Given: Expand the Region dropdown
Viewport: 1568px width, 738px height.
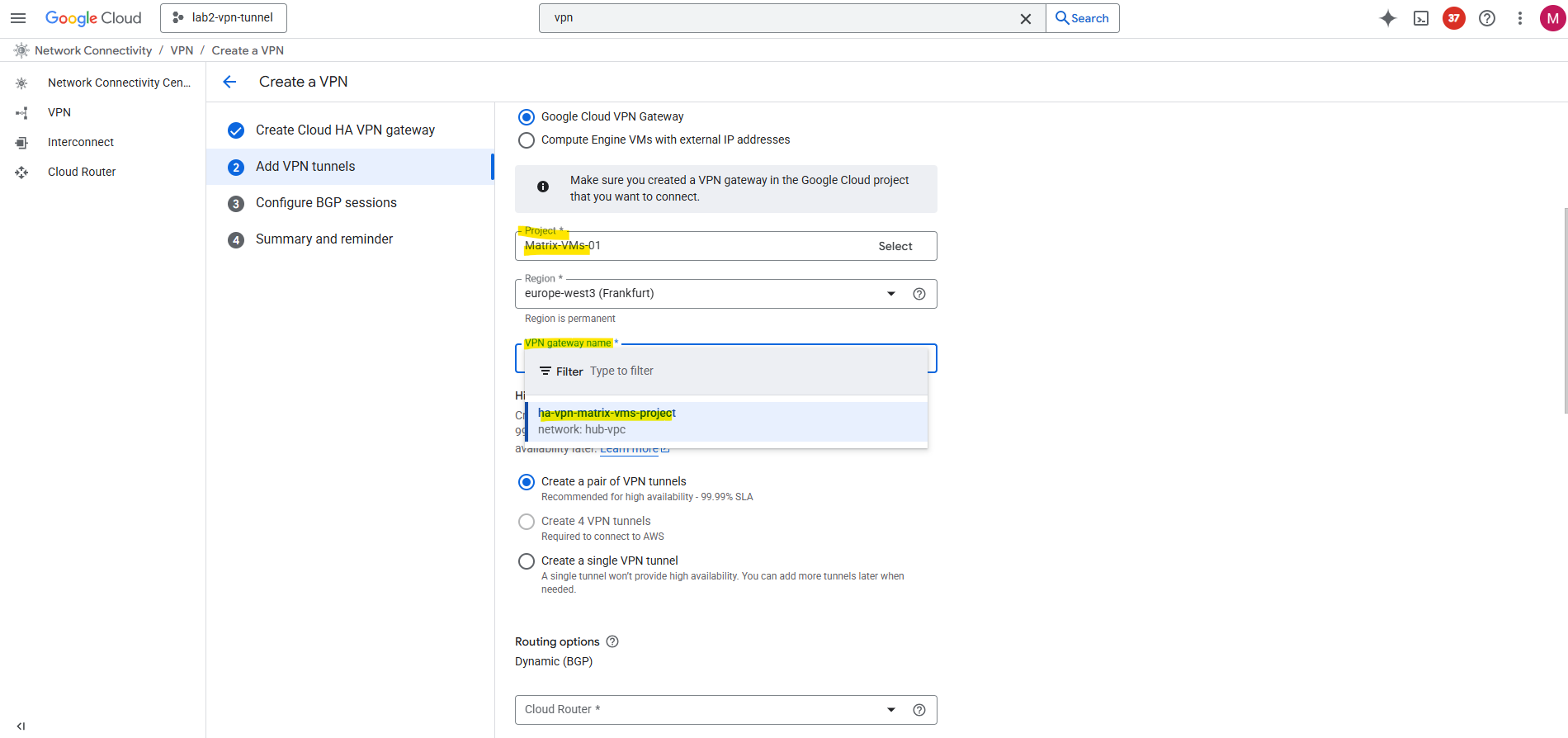Looking at the screenshot, I should tap(890, 294).
